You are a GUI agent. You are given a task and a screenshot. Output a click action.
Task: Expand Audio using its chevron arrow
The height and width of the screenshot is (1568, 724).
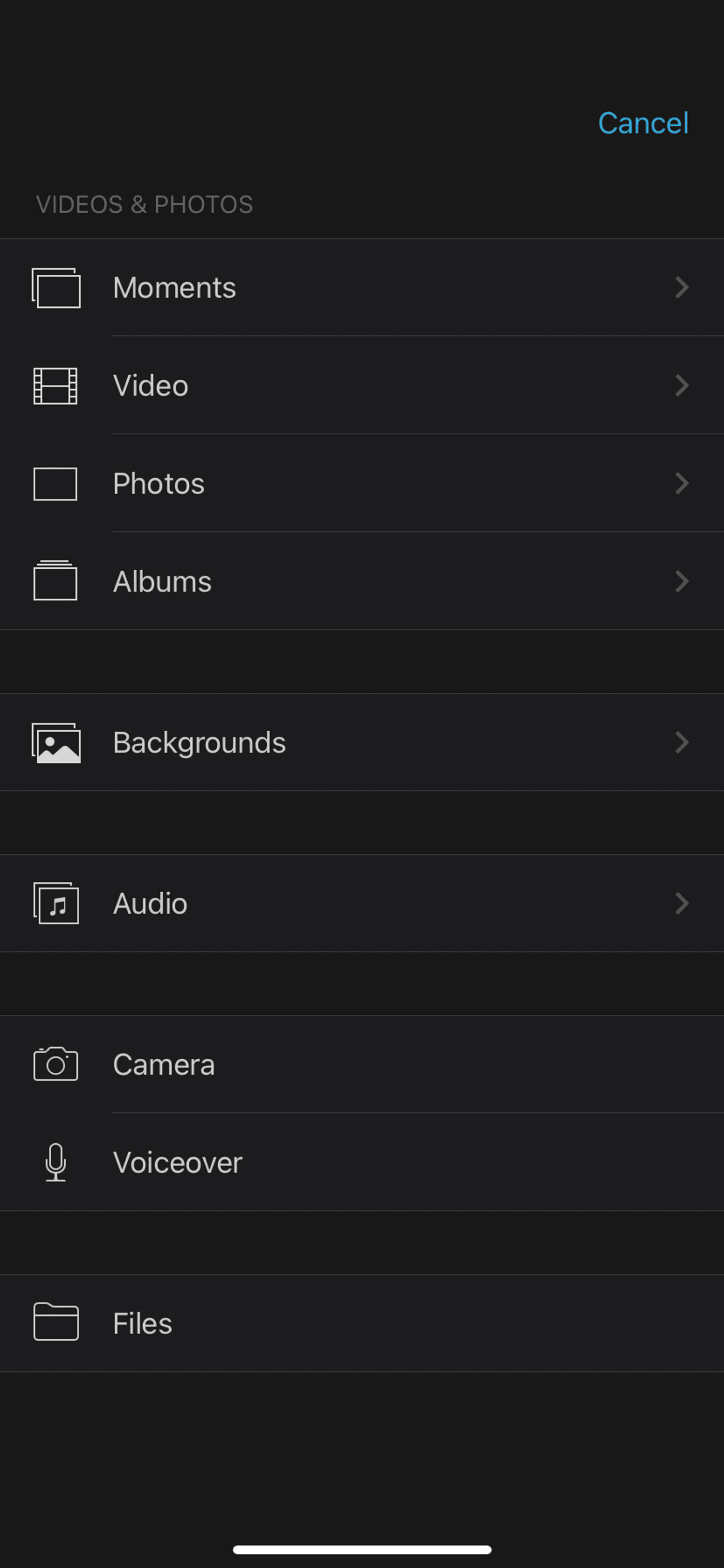point(682,904)
